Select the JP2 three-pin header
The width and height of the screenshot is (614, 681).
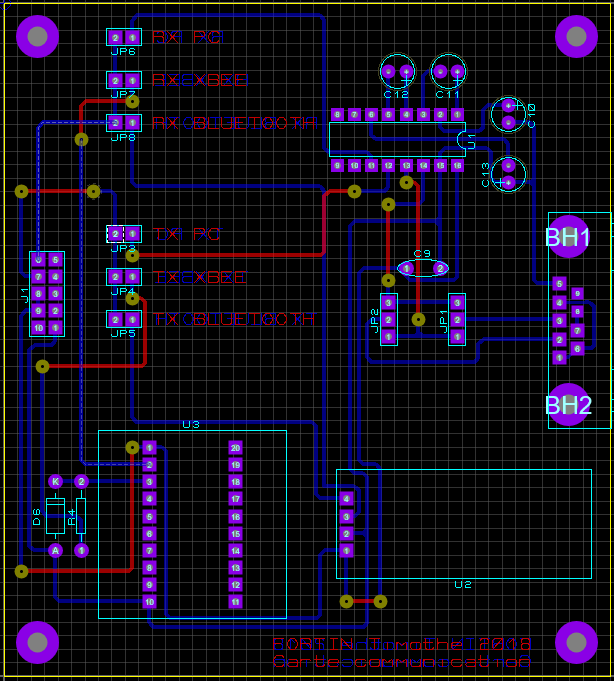388,319
